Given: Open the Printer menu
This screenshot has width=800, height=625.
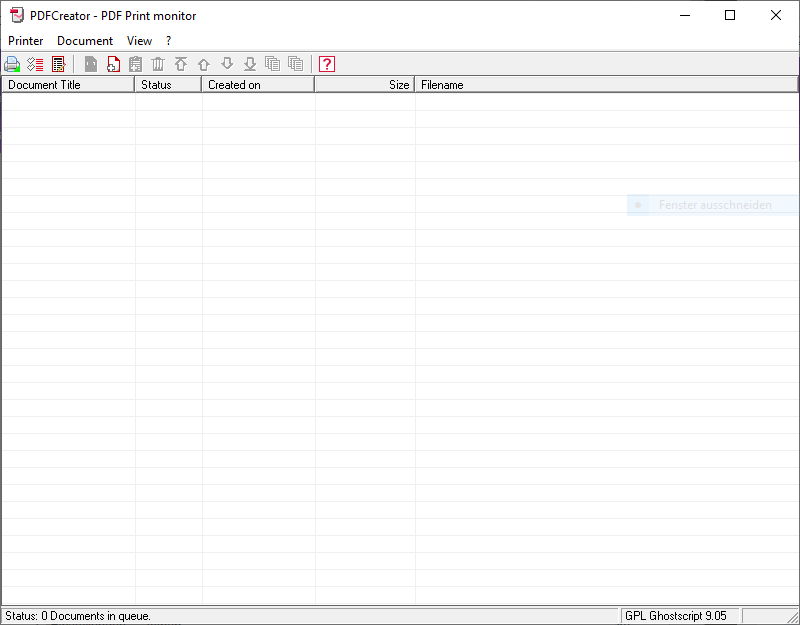Looking at the screenshot, I should [x=26, y=41].
